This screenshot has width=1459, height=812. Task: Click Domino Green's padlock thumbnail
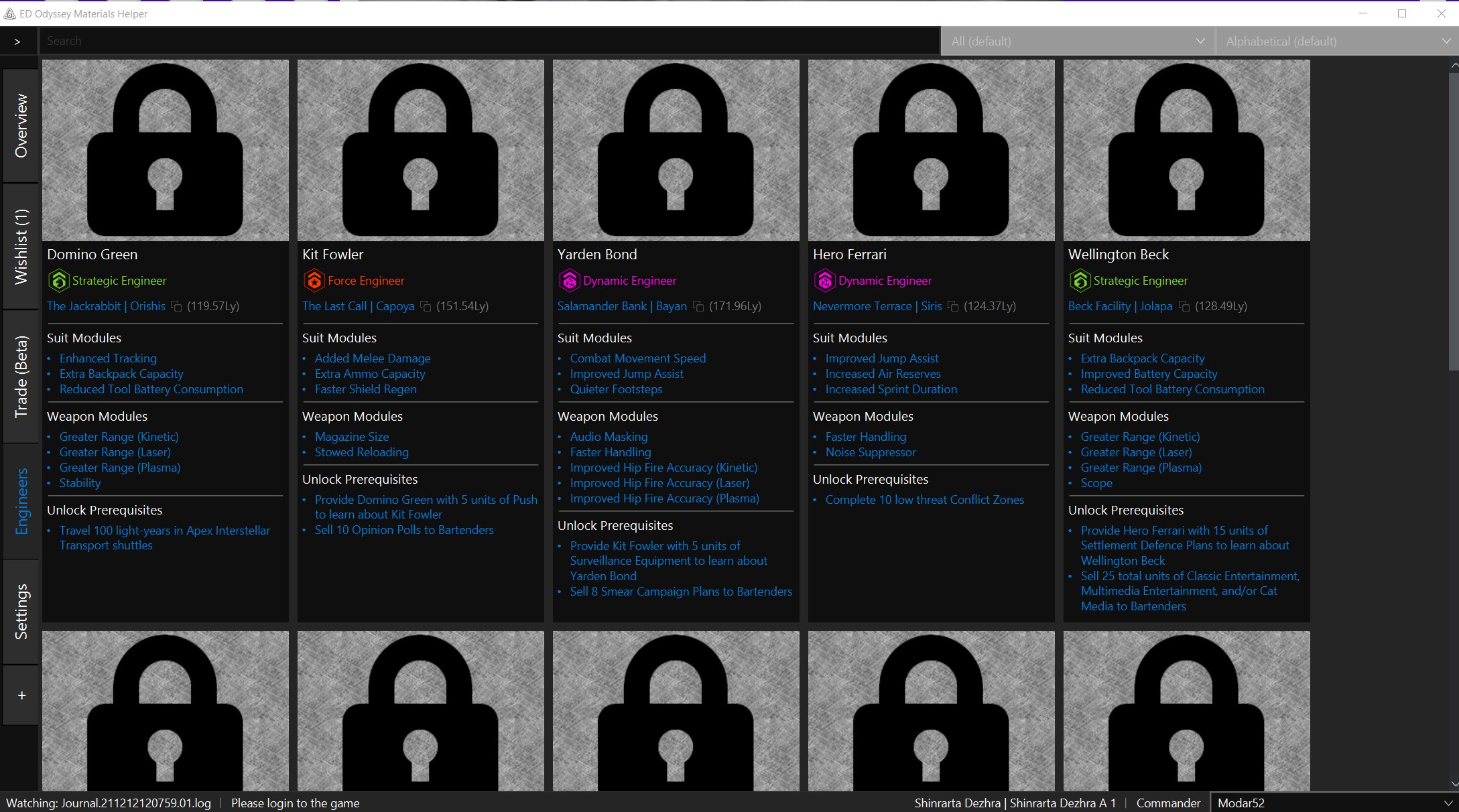(x=165, y=150)
